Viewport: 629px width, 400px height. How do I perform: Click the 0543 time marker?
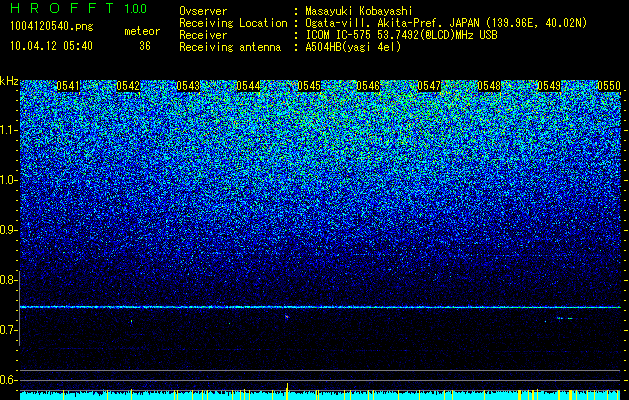pos(188,86)
